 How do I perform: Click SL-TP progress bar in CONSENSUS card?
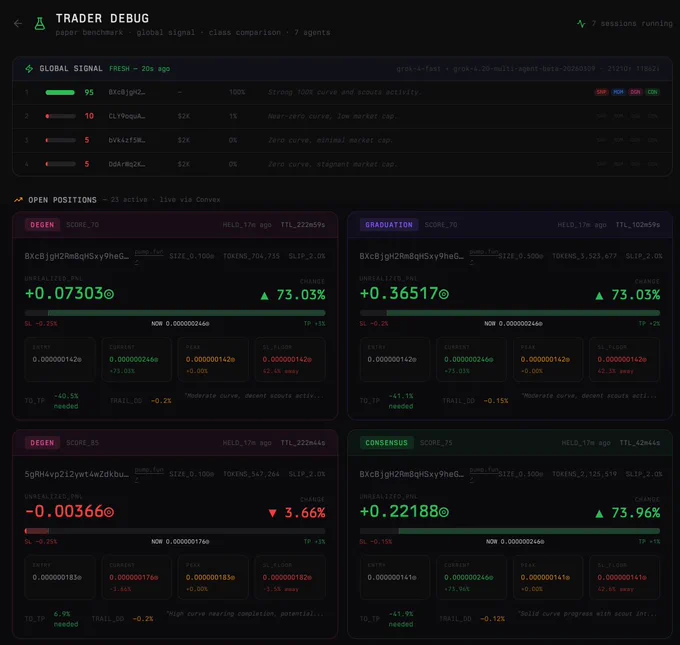[x=510, y=531]
